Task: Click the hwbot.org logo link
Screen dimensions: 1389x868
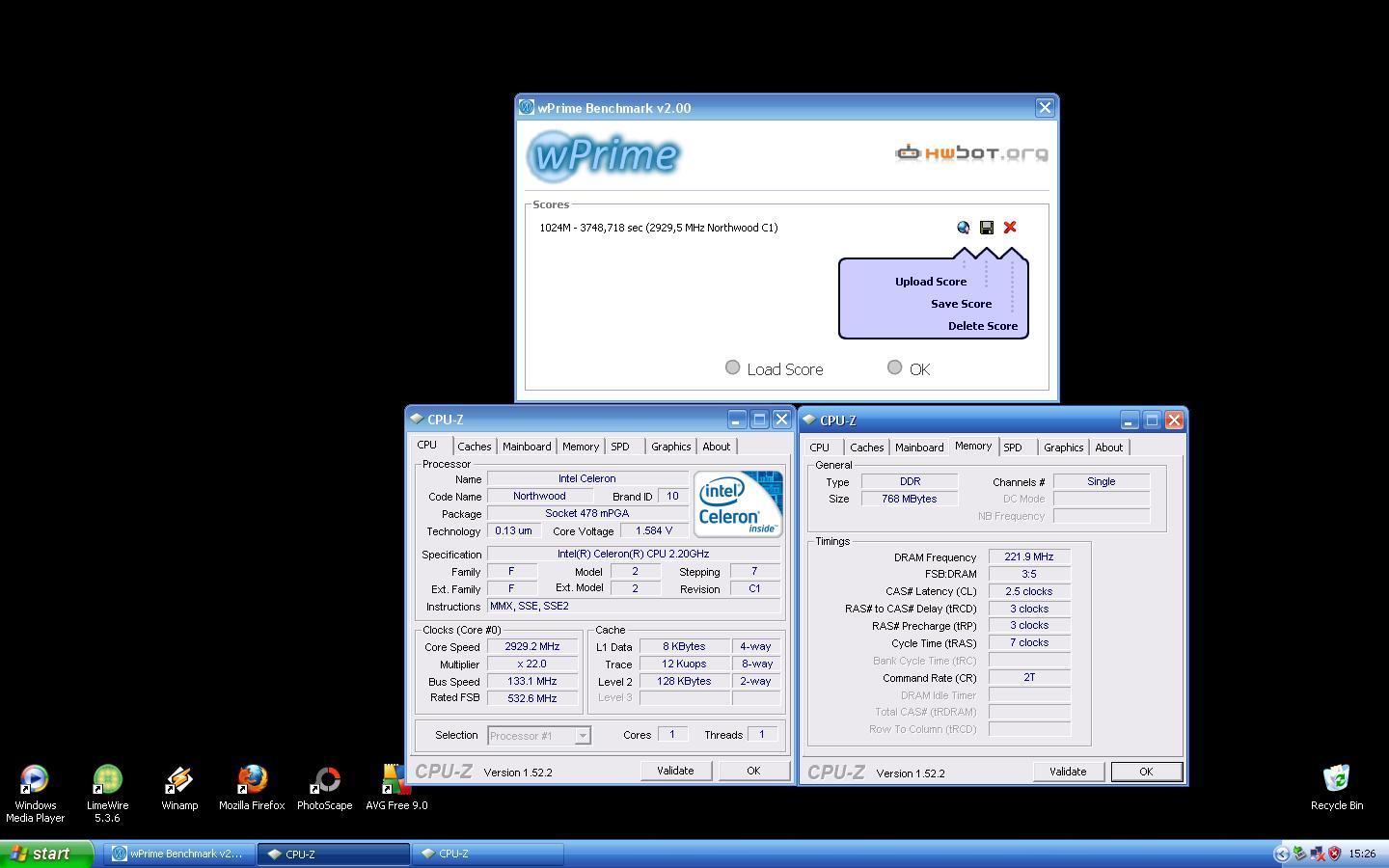Action: (971, 153)
